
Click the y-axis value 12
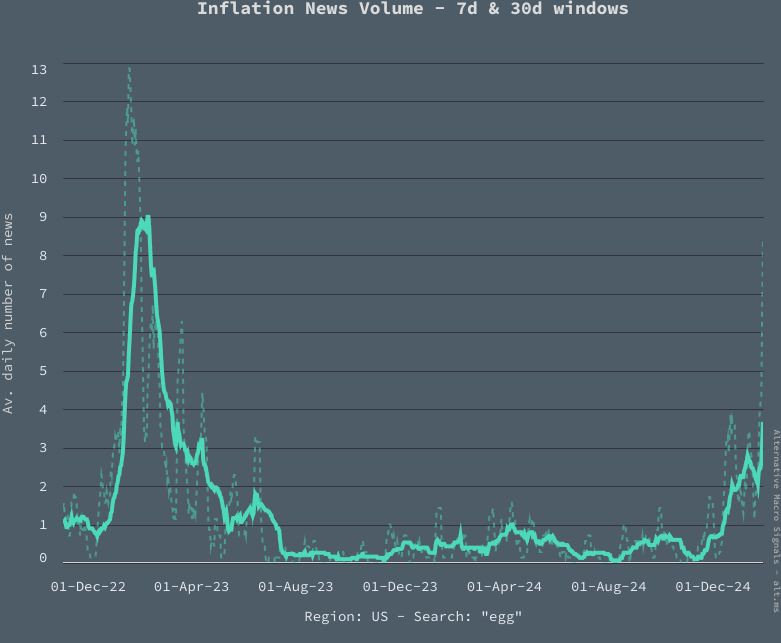[39, 102]
